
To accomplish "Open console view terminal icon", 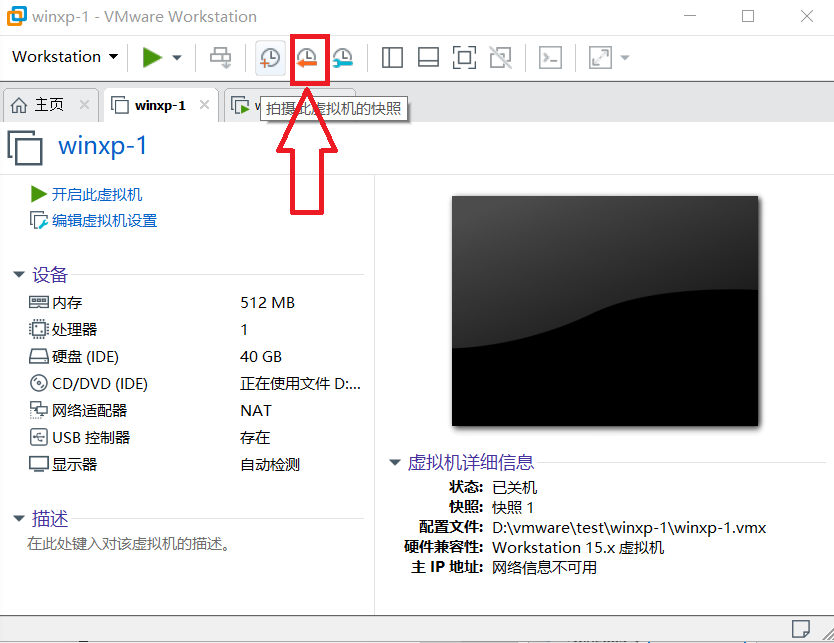I will pos(550,57).
